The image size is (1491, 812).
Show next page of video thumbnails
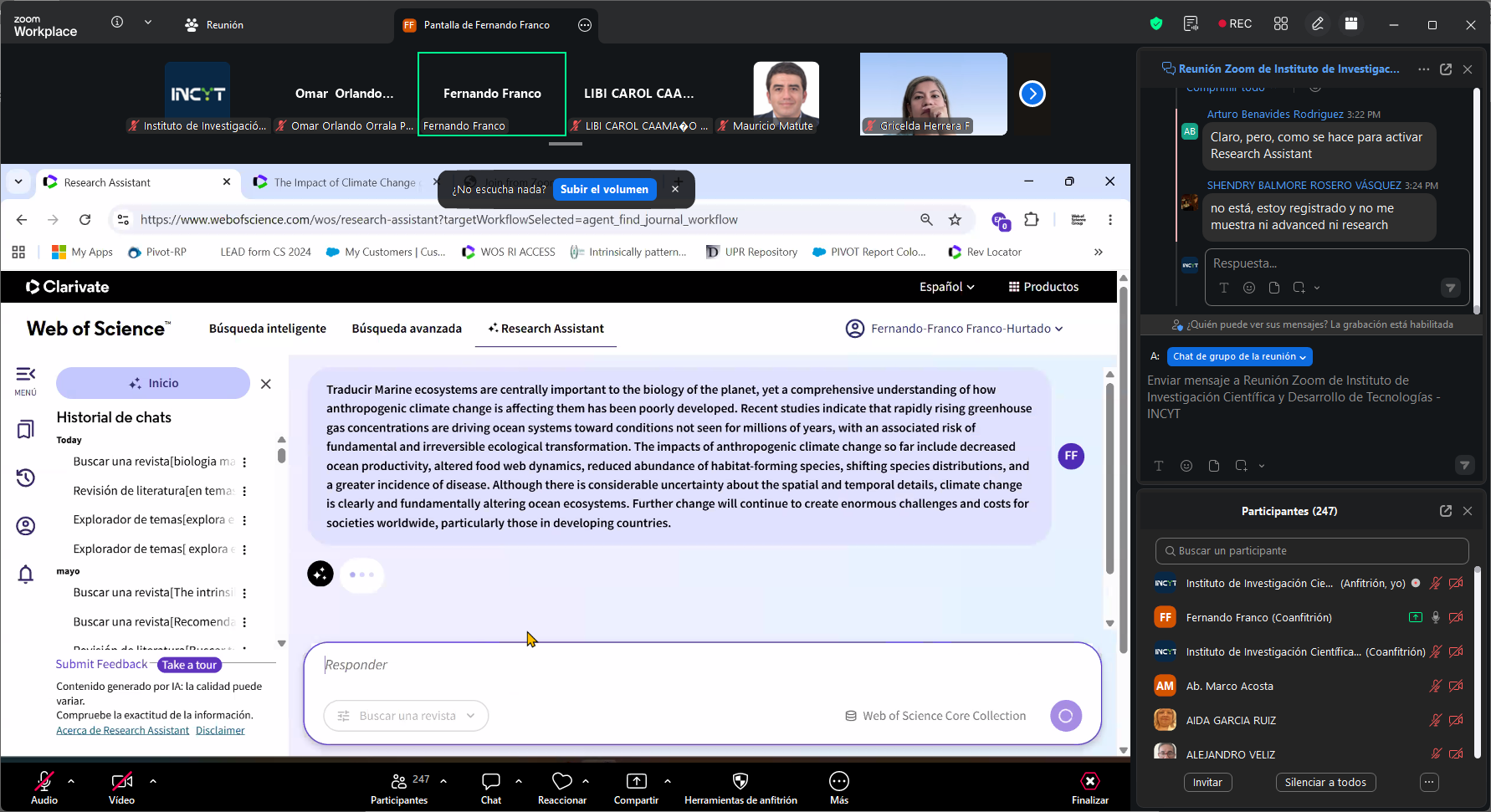pos(1032,94)
